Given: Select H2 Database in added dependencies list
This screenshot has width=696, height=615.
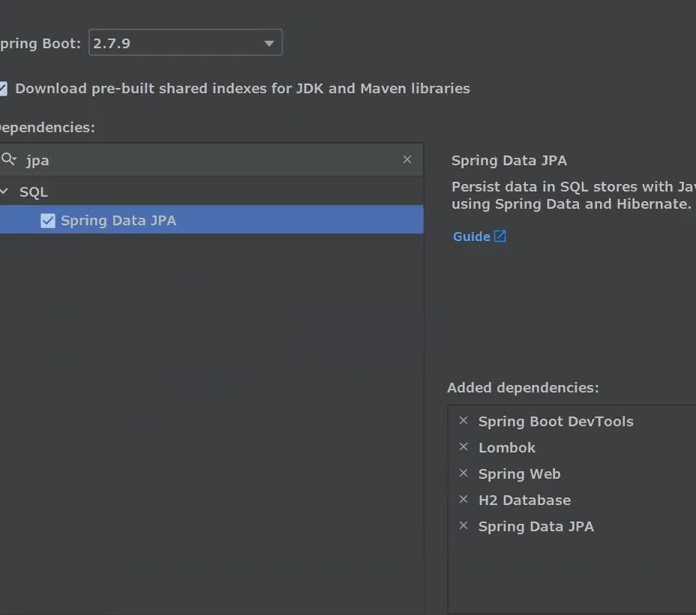Looking at the screenshot, I should (x=525, y=500).
